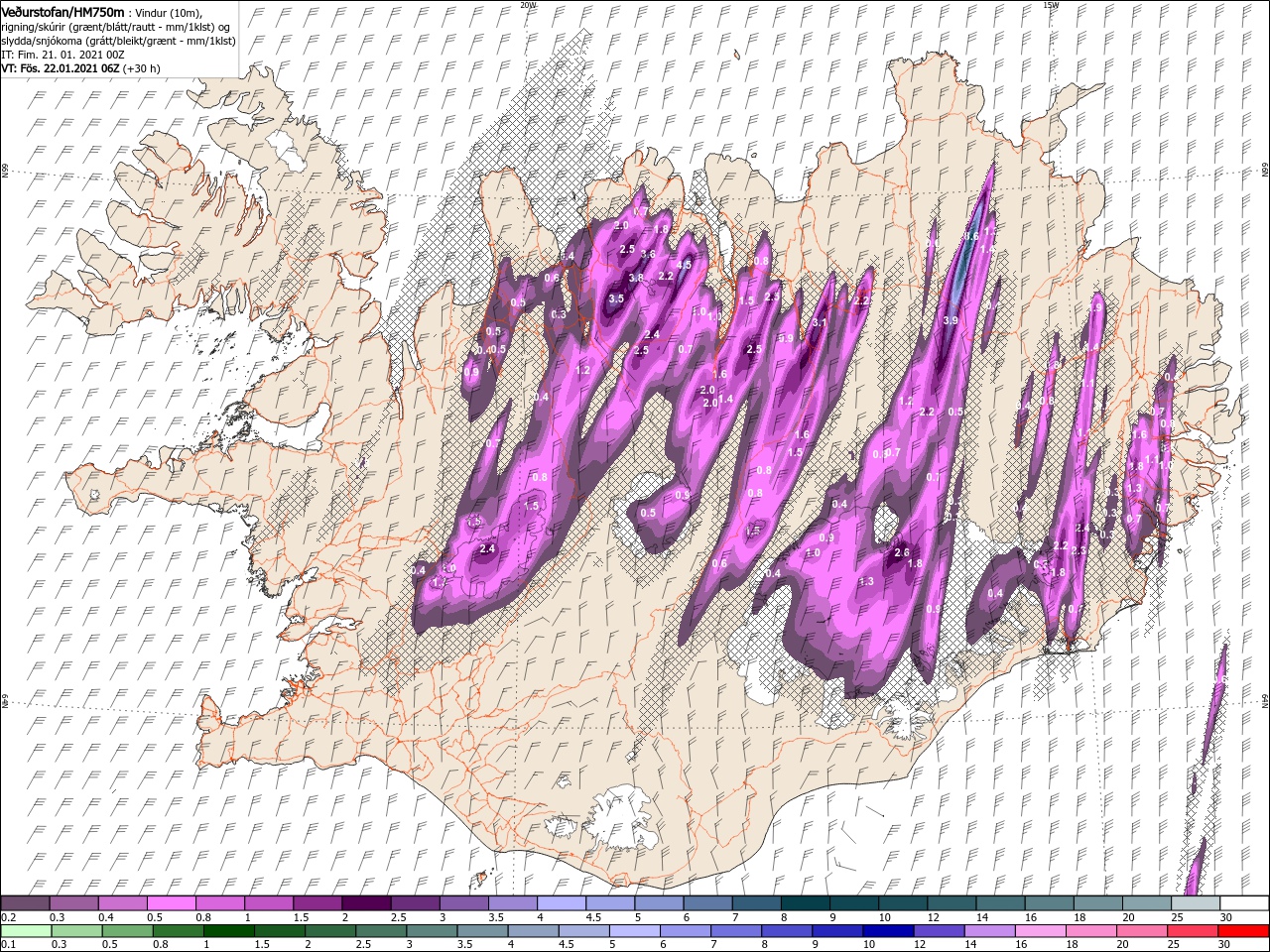Screen dimensions: 1270x952
Task: Click the '20W' longitude label at the top
Action: tap(528, 5)
